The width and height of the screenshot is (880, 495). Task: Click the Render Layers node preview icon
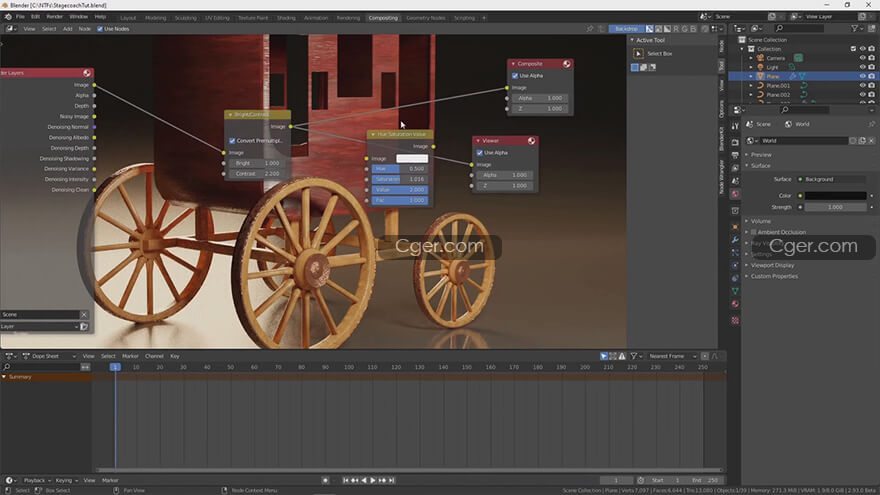coord(86,73)
